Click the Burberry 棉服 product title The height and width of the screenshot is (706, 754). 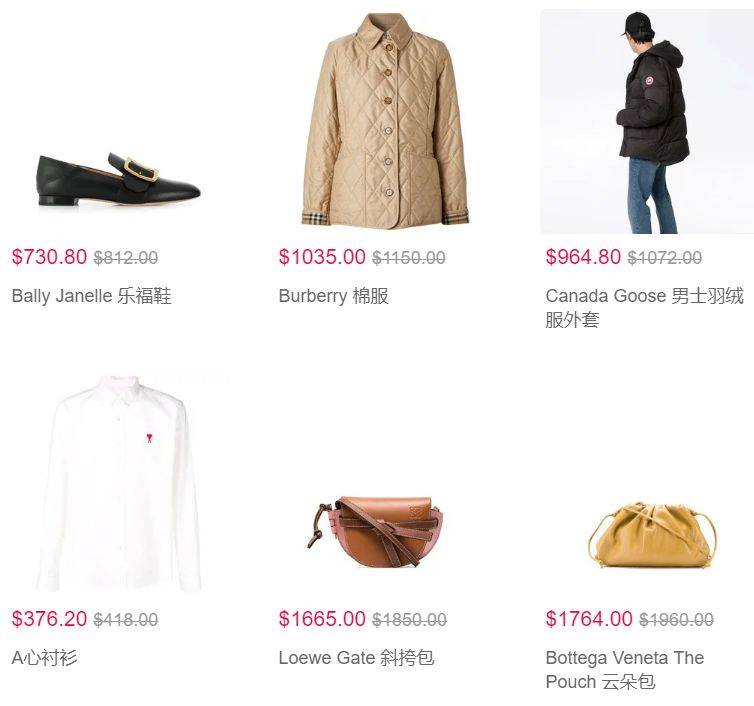point(333,295)
